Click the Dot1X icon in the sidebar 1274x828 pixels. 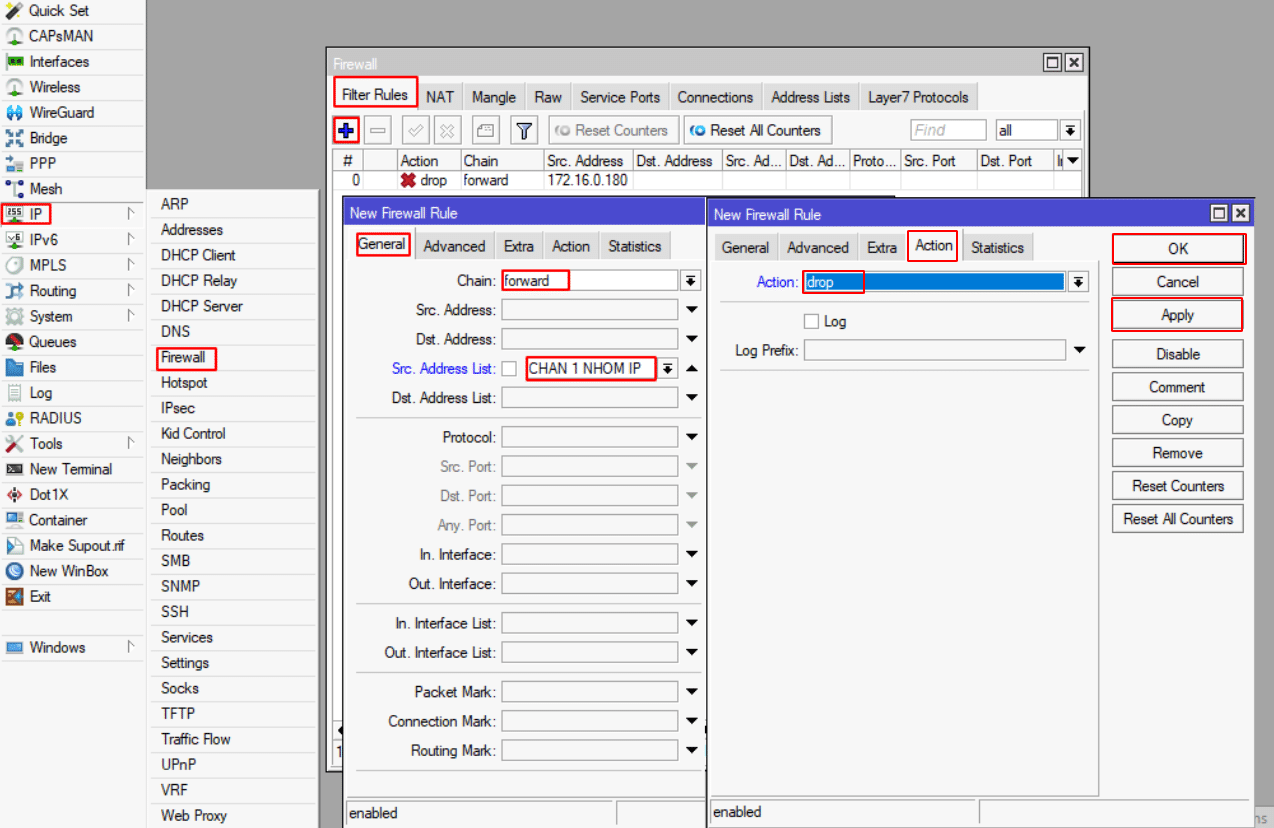tap(14, 494)
